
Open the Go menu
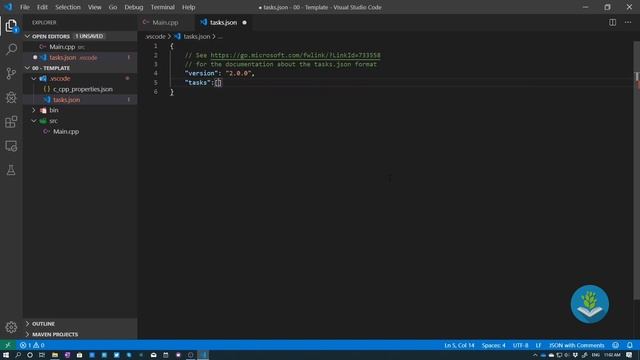click(x=113, y=7)
